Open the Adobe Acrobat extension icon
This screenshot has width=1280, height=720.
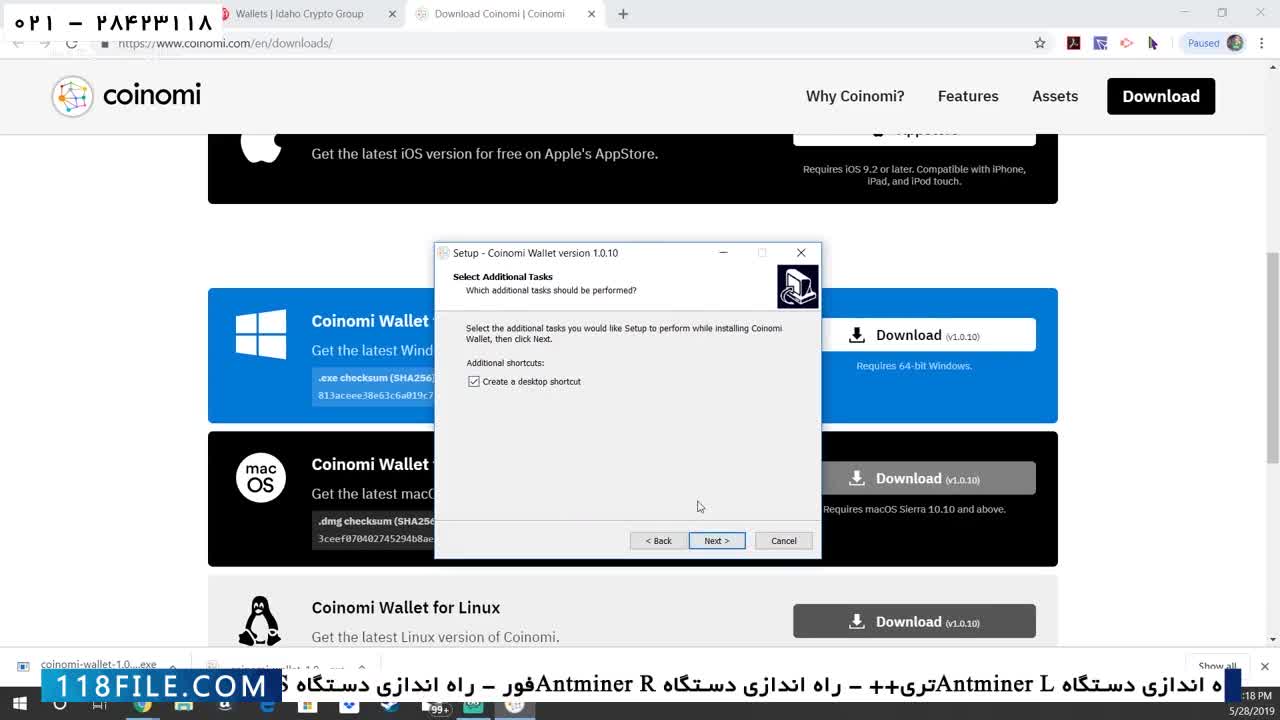click(x=1073, y=43)
